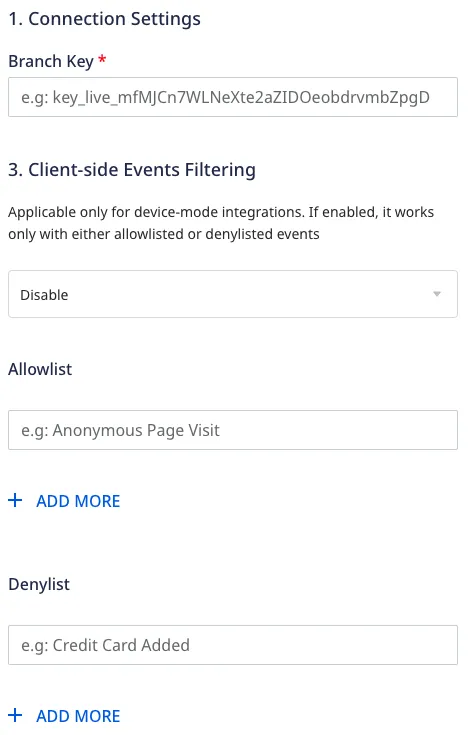The height and width of the screenshot is (735, 471).
Task: Click ADD MORE under the Denylist section
Action: 78,716
